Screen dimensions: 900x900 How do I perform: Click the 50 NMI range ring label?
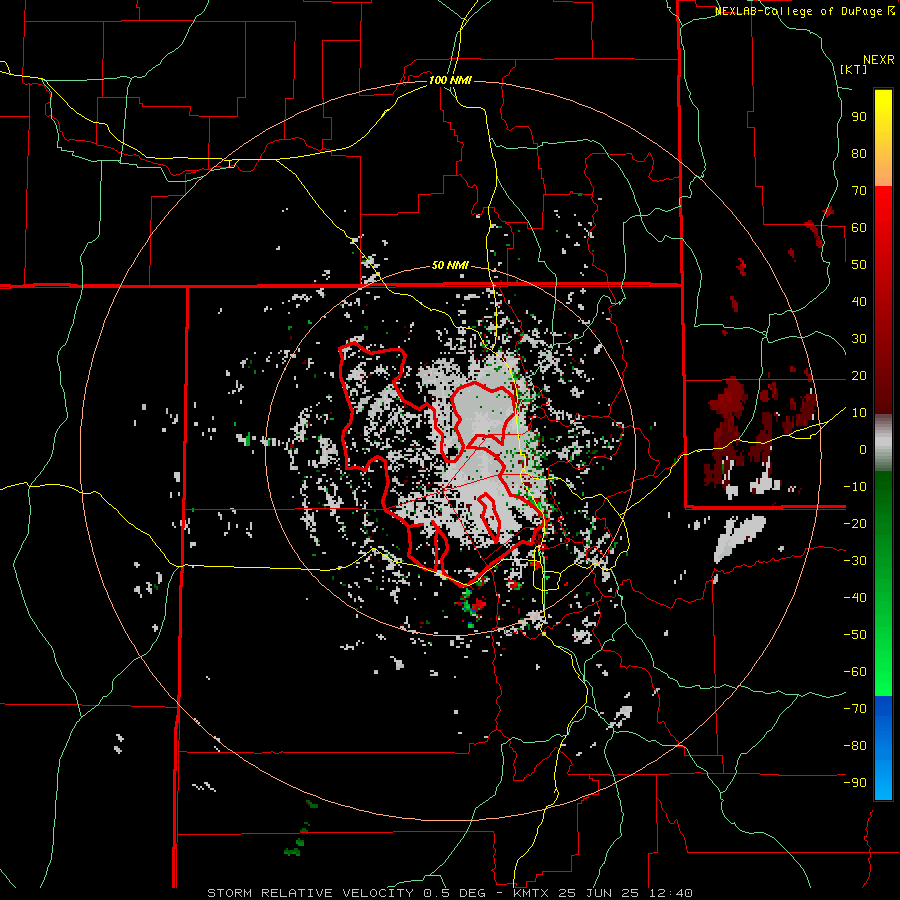coord(450,265)
